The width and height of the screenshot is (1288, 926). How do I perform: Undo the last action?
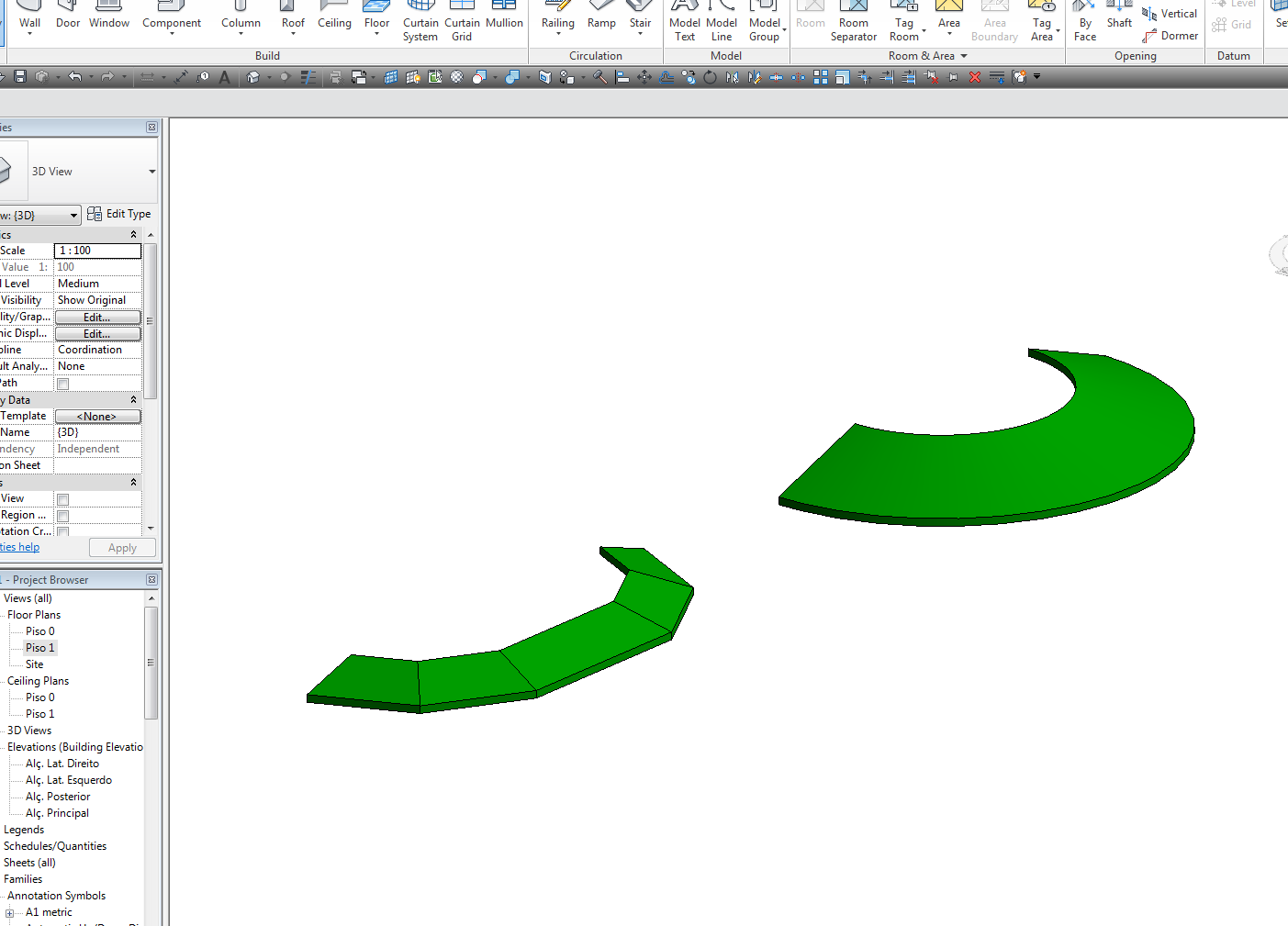75,77
